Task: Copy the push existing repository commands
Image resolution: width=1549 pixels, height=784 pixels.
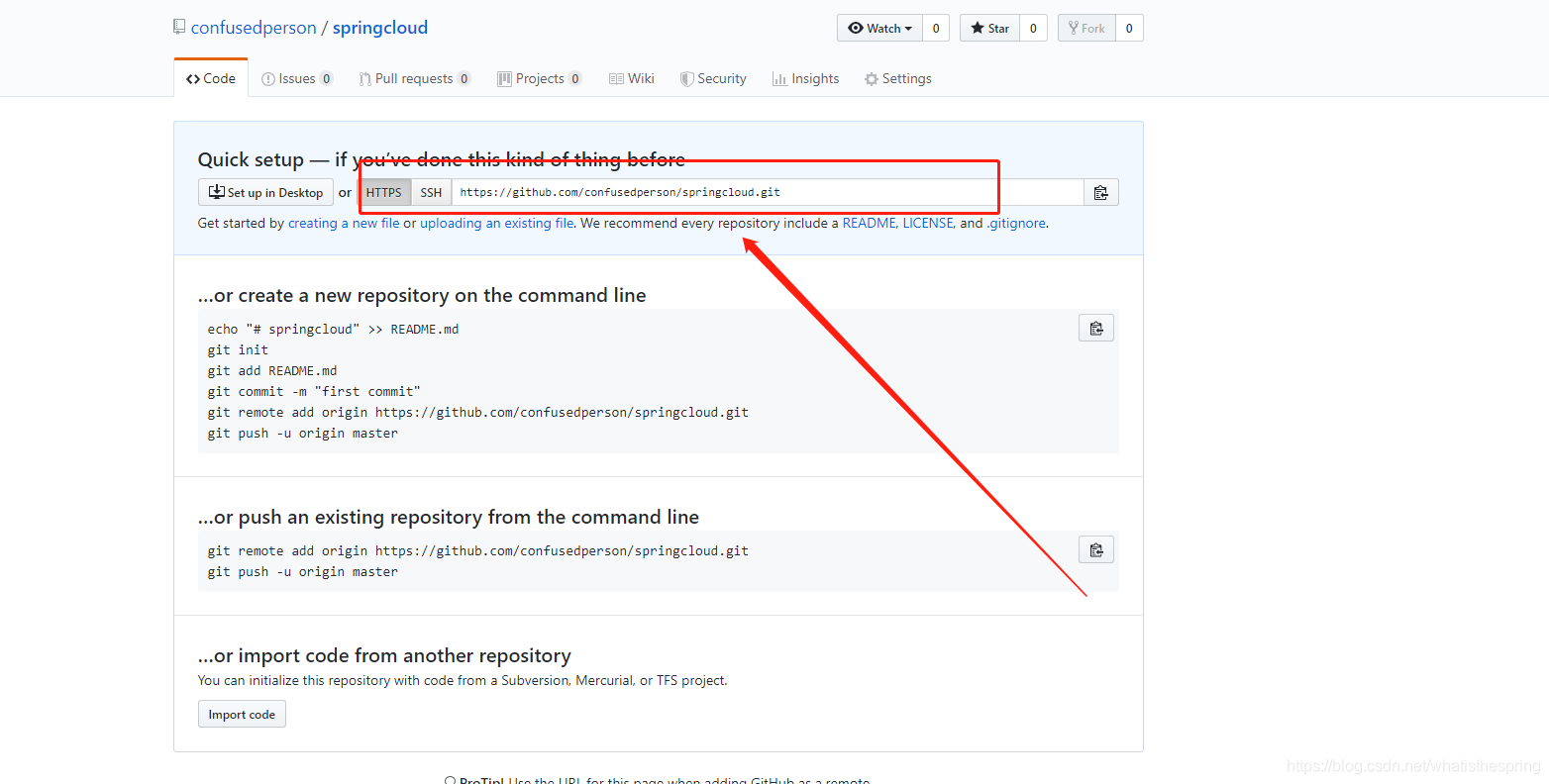Action: (1096, 549)
